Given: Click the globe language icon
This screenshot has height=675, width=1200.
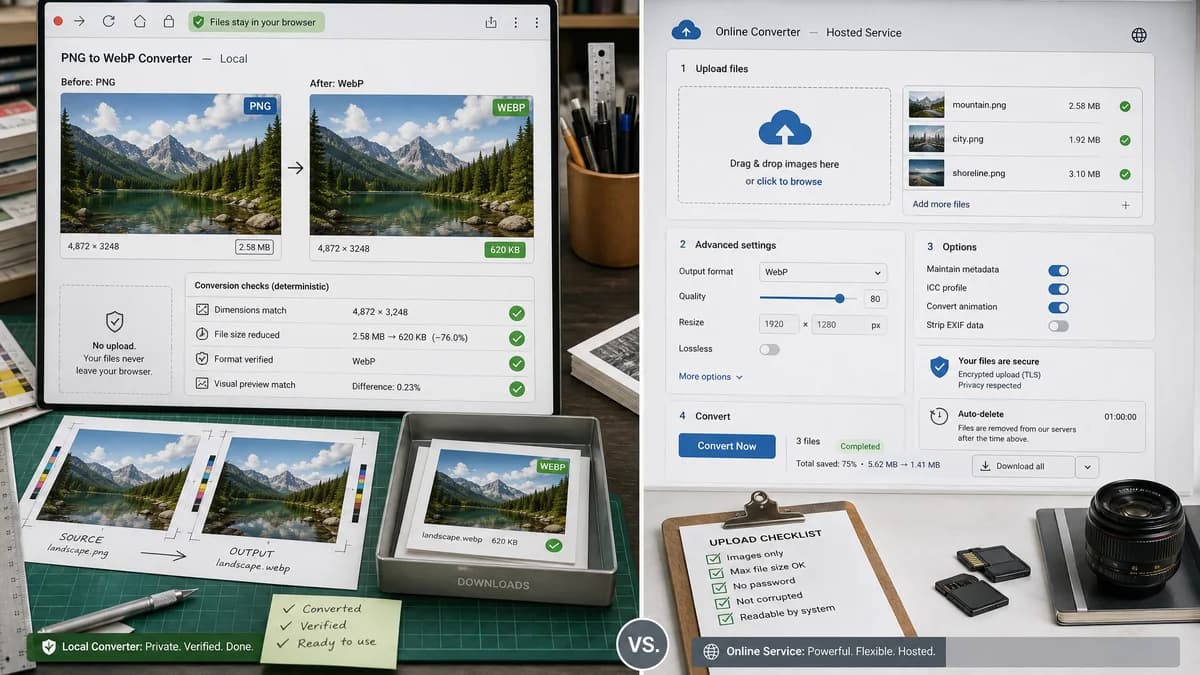Looking at the screenshot, I should pos(1139,35).
